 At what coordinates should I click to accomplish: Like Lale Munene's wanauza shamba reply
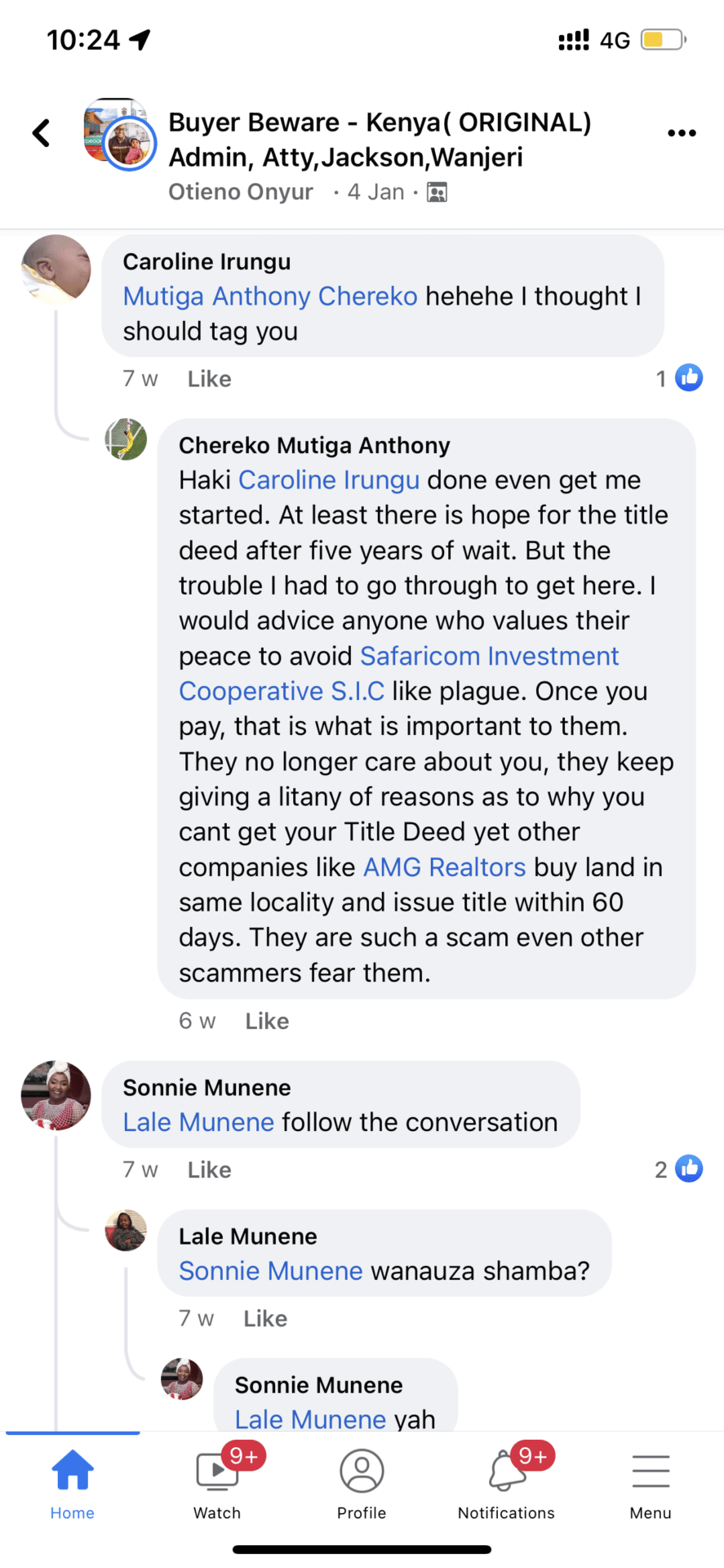(265, 1318)
